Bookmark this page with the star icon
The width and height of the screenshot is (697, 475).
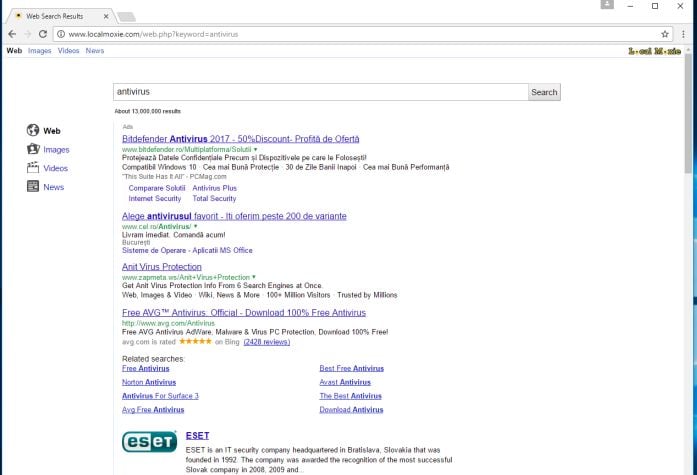pos(665,34)
